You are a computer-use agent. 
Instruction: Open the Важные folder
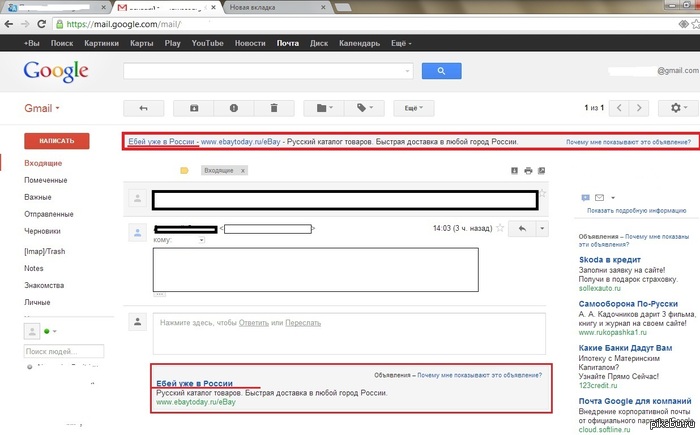[x=38, y=197]
